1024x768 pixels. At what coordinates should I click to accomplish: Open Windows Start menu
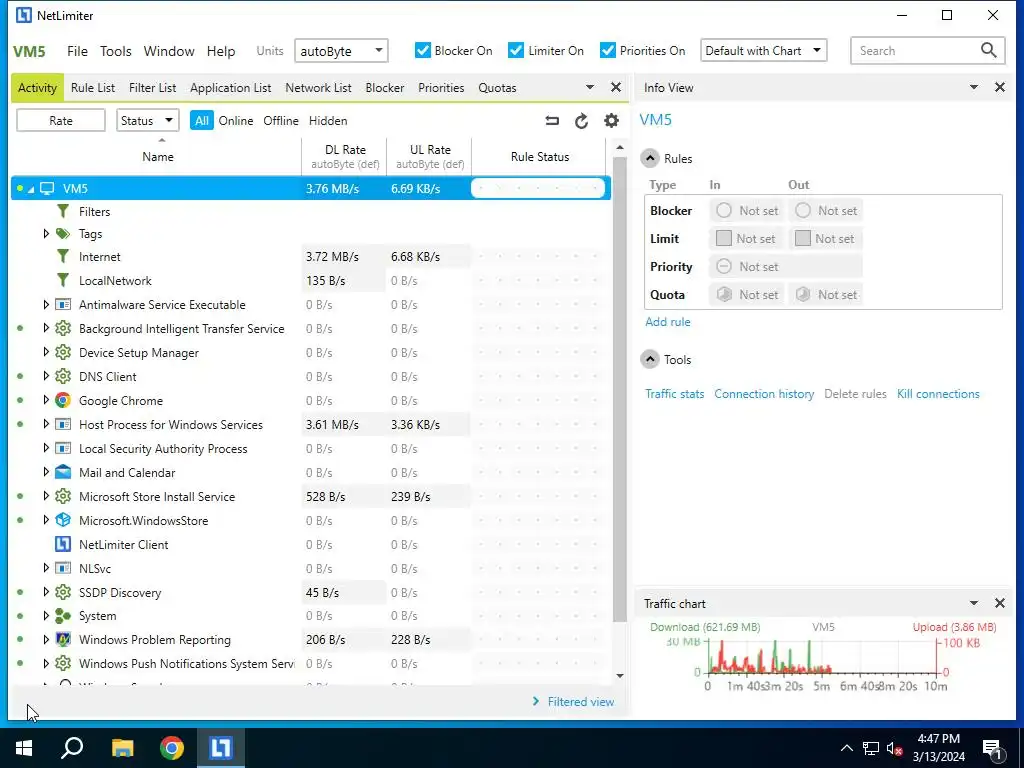(x=24, y=748)
